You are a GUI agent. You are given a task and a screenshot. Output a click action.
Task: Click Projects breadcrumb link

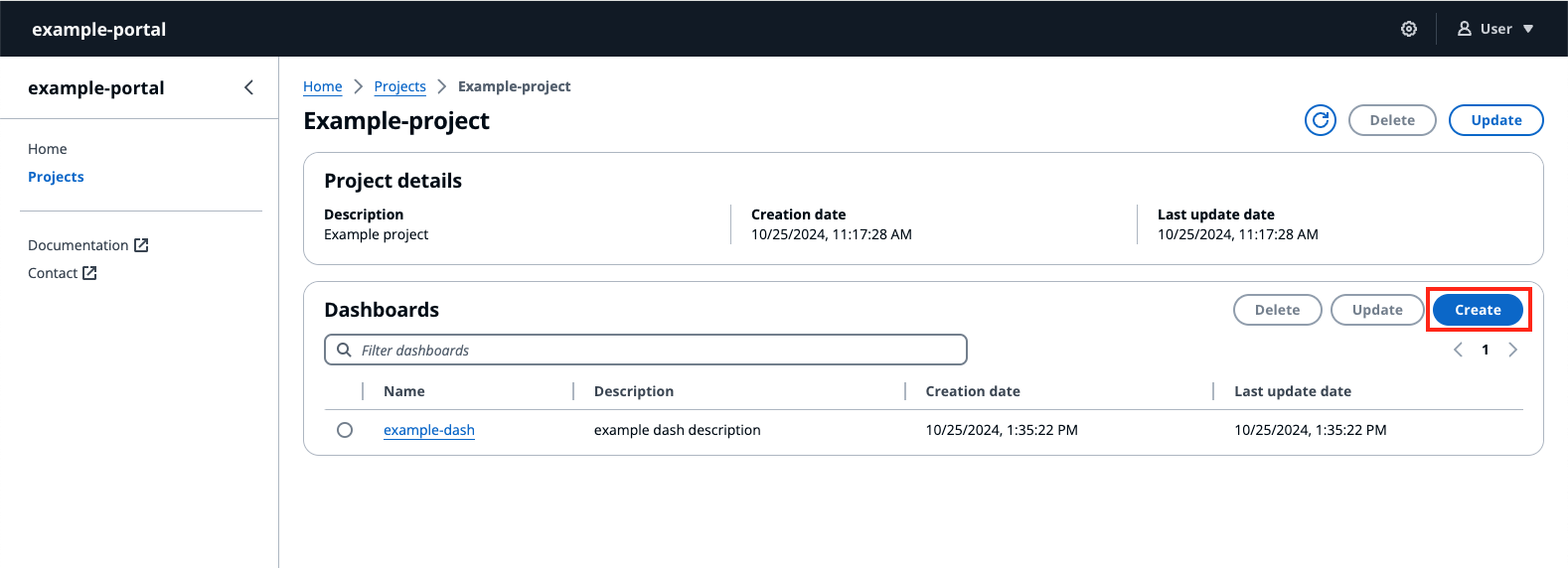click(399, 86)
